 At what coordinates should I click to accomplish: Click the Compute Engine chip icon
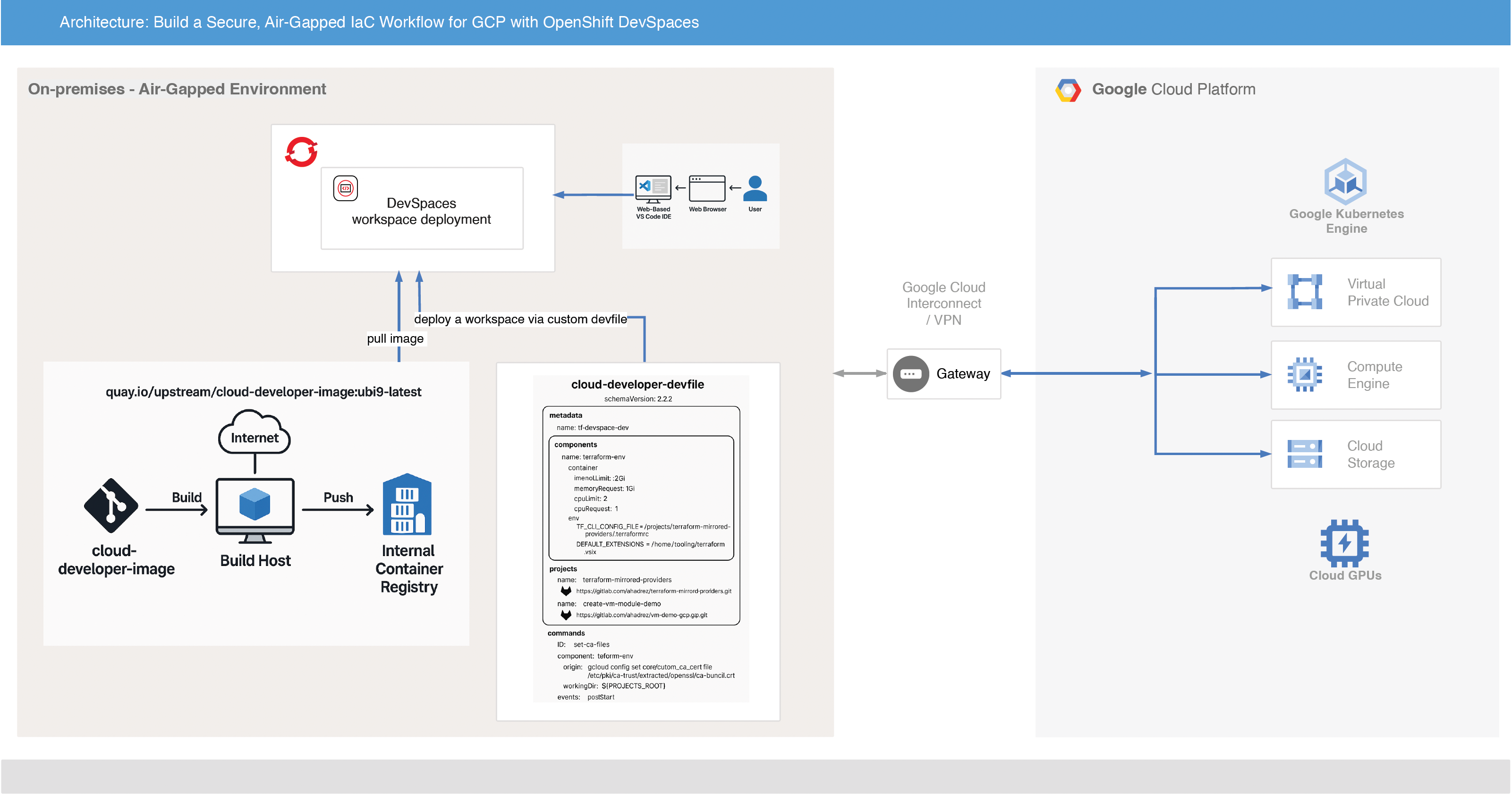pyautogui.click(x=1305, y=374)
